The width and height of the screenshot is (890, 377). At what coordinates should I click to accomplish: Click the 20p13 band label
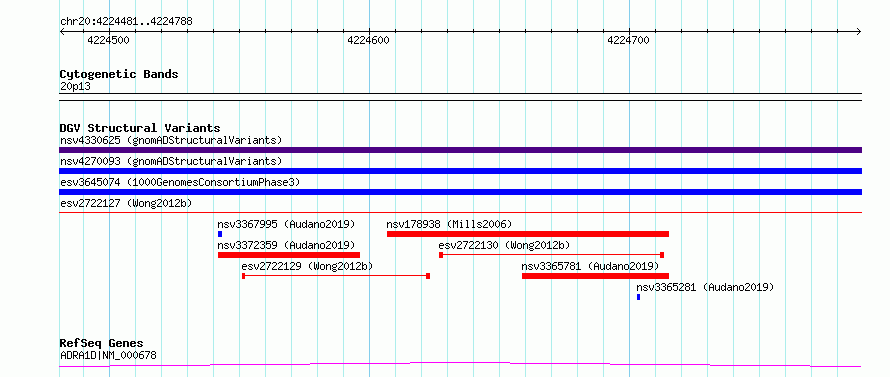point(75,87)
